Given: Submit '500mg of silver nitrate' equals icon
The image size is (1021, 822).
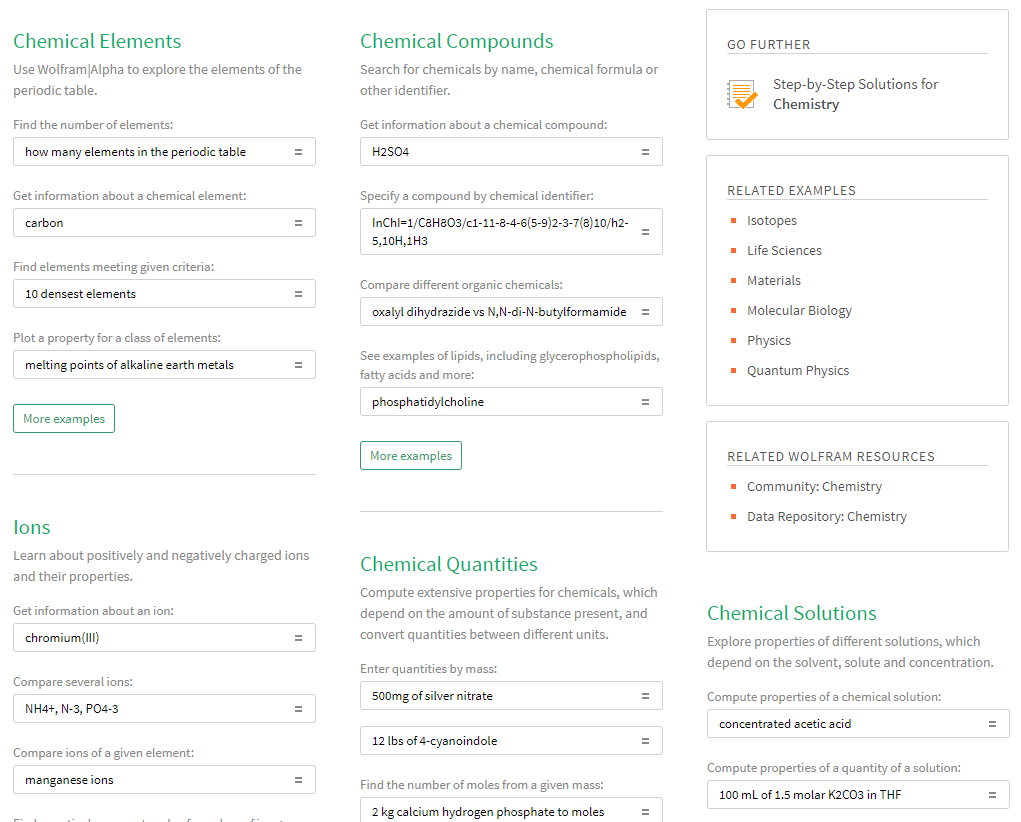Looking at the screenshot, I should (x=645, y=696).
